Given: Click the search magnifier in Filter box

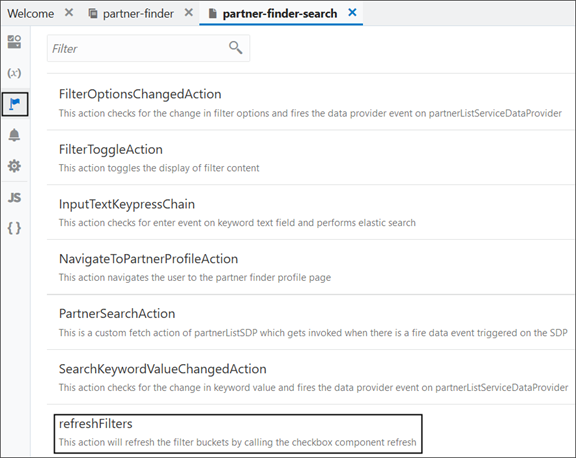Looking at the screenshot, I should click(x=235, y=48).
